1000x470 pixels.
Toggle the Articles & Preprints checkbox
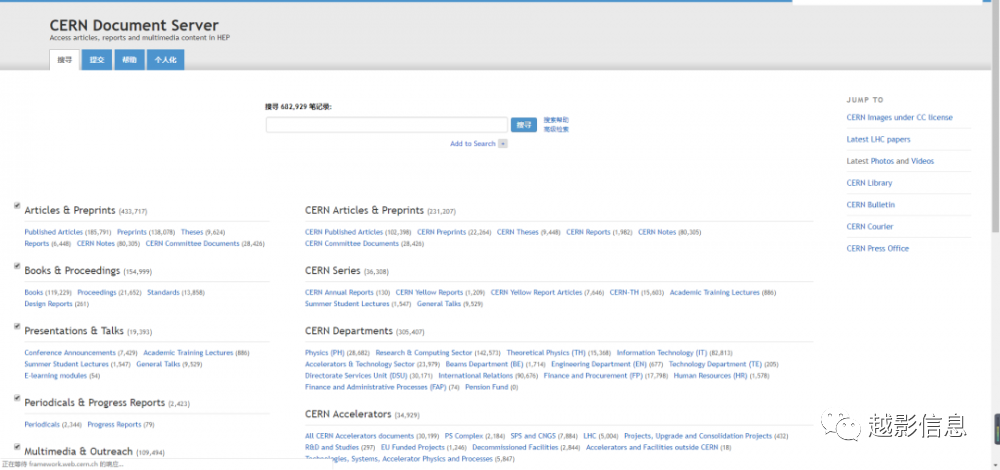pos(17,205)
